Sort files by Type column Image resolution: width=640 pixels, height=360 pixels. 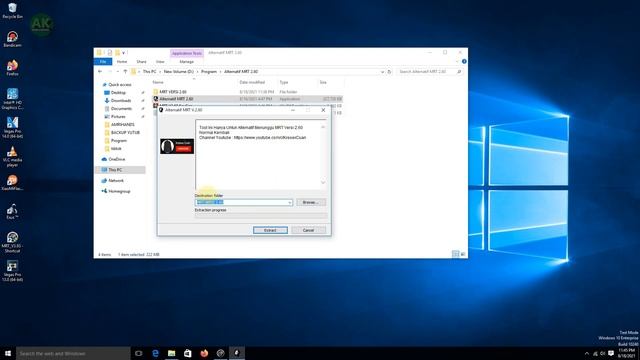(283, 82)
